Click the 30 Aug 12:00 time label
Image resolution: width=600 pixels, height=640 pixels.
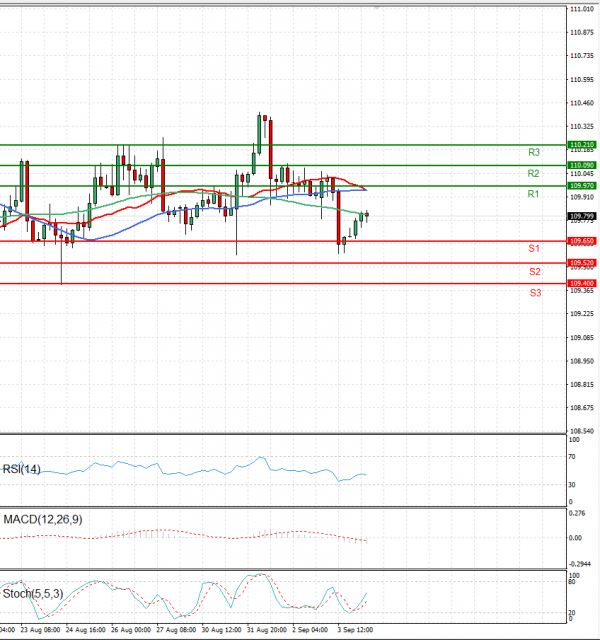[221, 630]
